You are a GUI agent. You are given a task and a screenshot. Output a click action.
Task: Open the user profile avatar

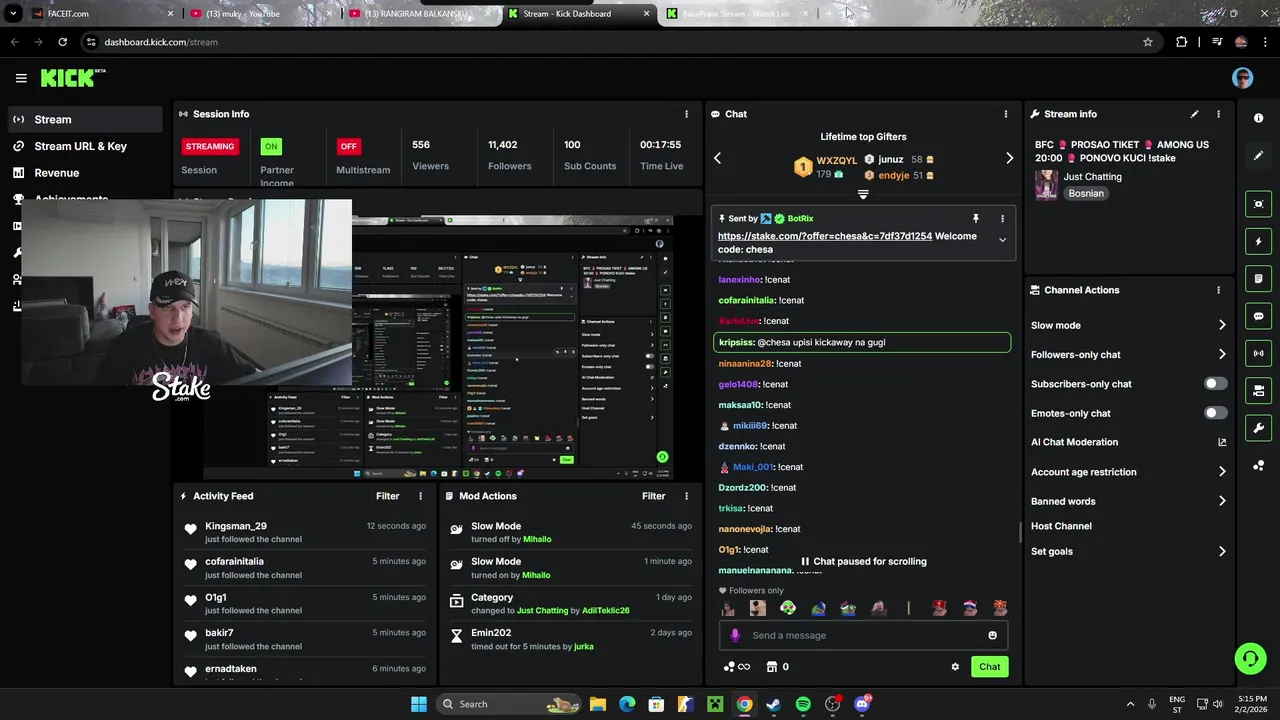coord(1242,78)
